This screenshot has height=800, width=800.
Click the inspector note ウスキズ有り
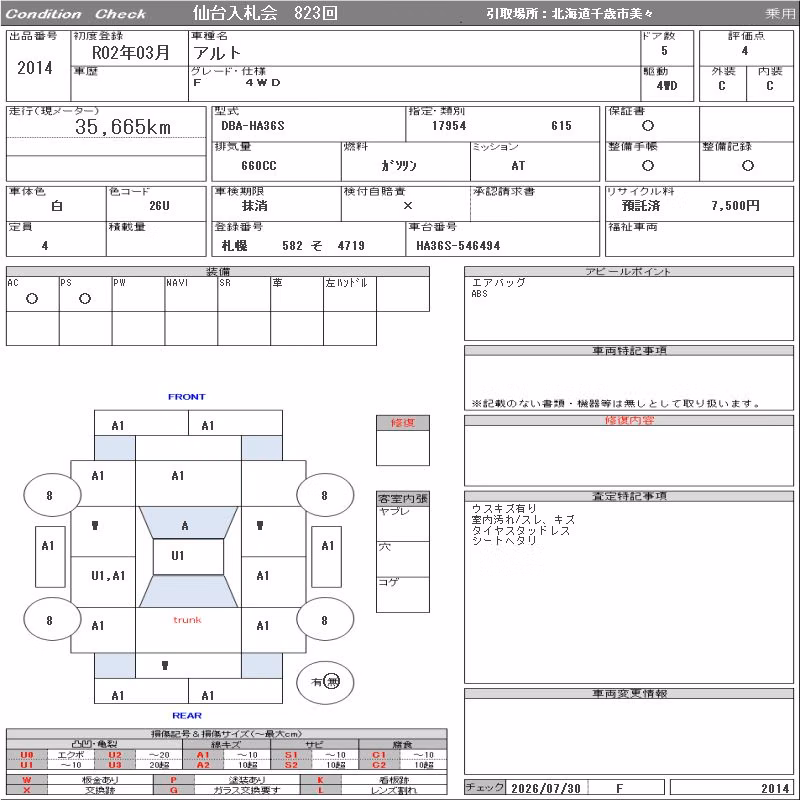(x=504, y=509)
